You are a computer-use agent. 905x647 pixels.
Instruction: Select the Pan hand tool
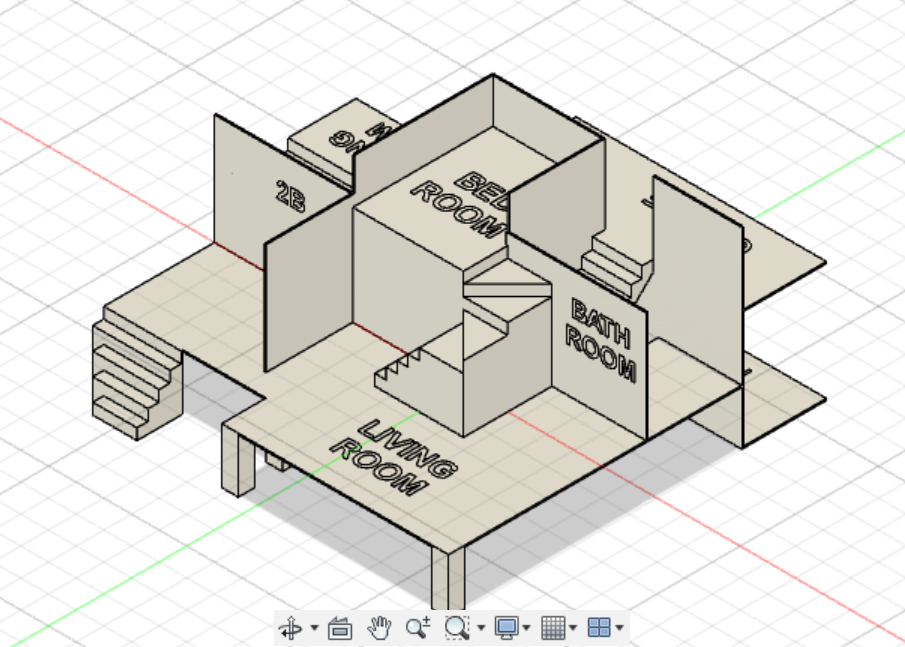click(379, 627)
